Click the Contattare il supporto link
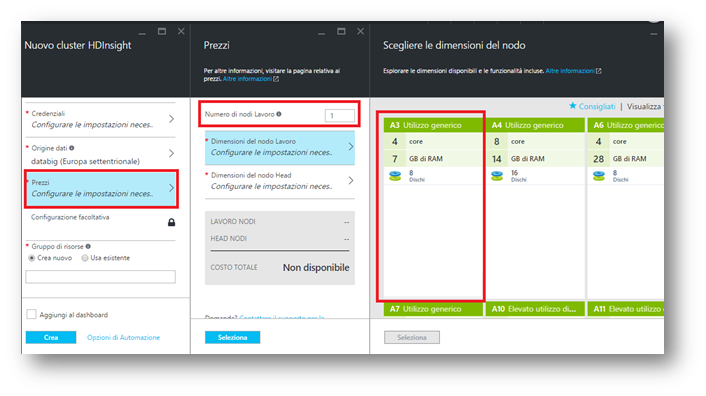Image resolution: width=706 pixels, height=396 pixels. 282,317
